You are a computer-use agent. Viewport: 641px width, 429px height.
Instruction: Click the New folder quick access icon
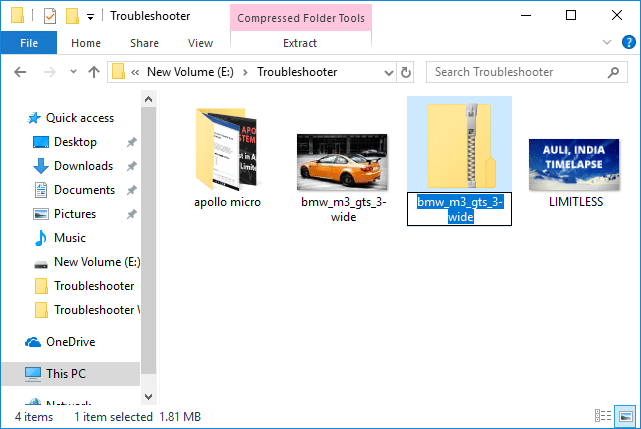72,16
